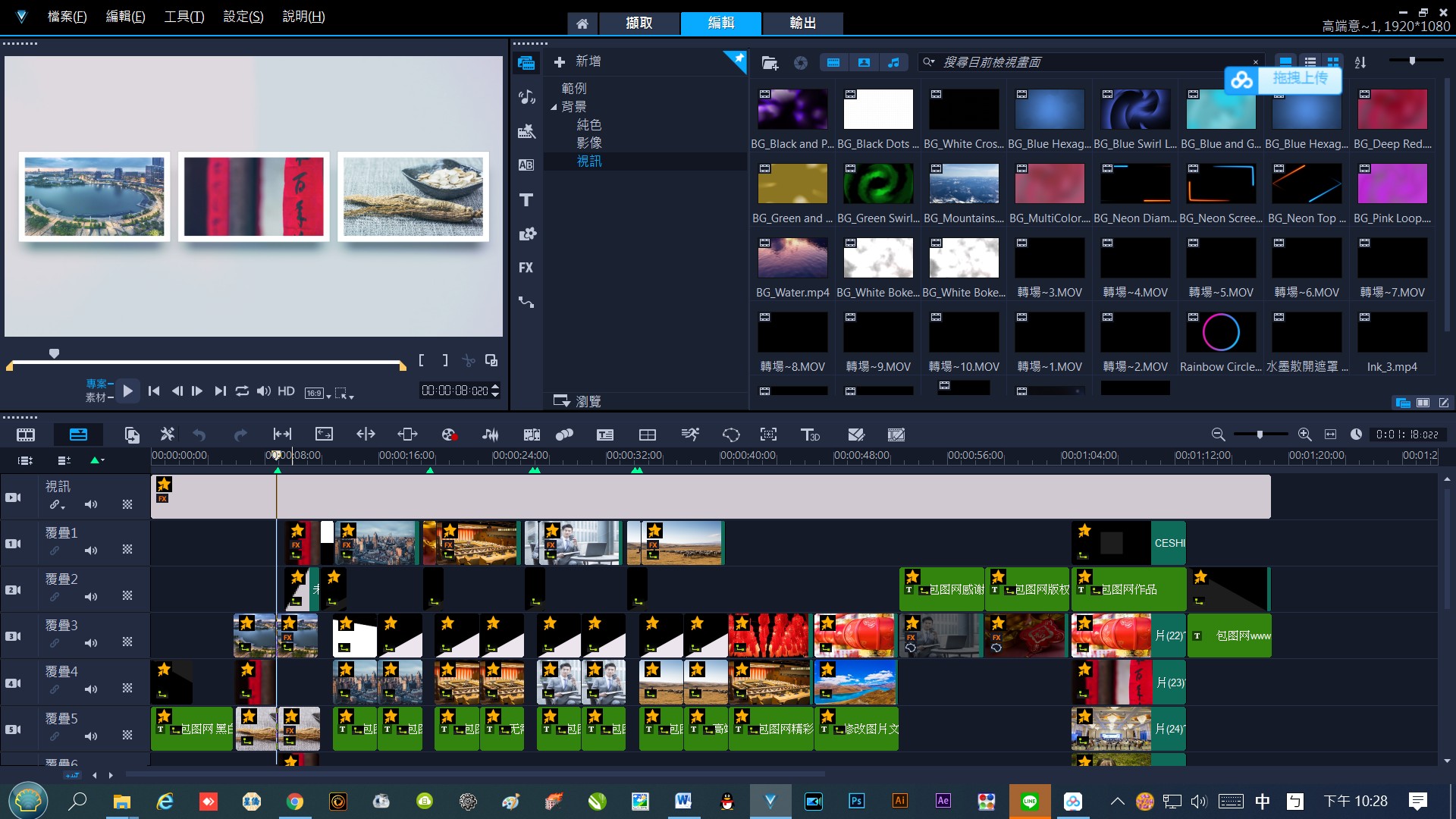Viewport: 1456px width, 819px height.
Task: Click the import media folder icon
Action: tap(770, 63)
